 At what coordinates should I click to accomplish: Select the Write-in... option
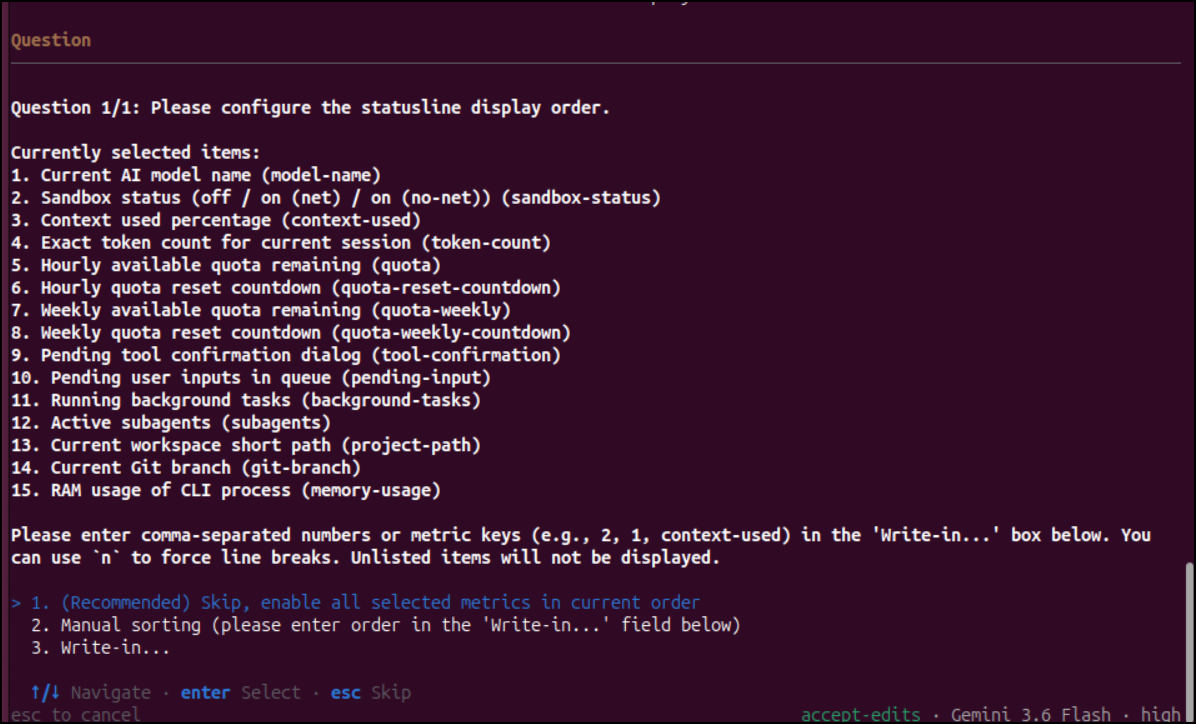coord(101,648)
